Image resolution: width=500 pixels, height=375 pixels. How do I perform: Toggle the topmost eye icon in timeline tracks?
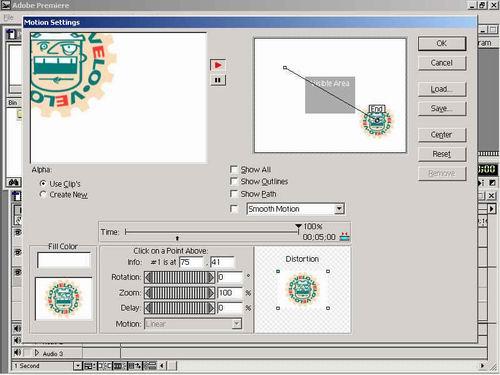click(18, 232)
